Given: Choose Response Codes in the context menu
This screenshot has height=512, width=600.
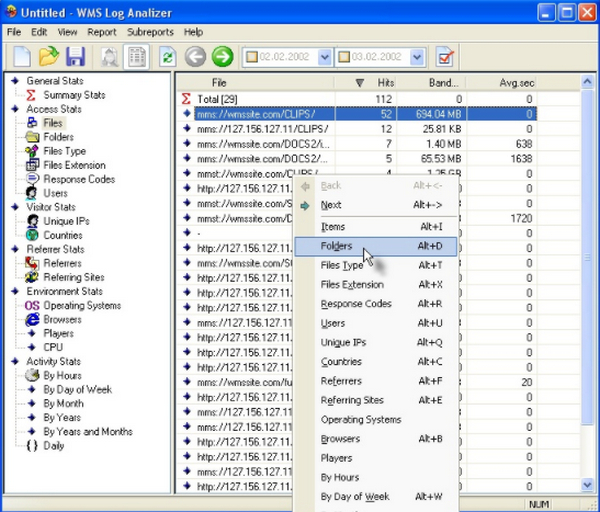Looking at the screenshot, I should click(x=375, y=304).
